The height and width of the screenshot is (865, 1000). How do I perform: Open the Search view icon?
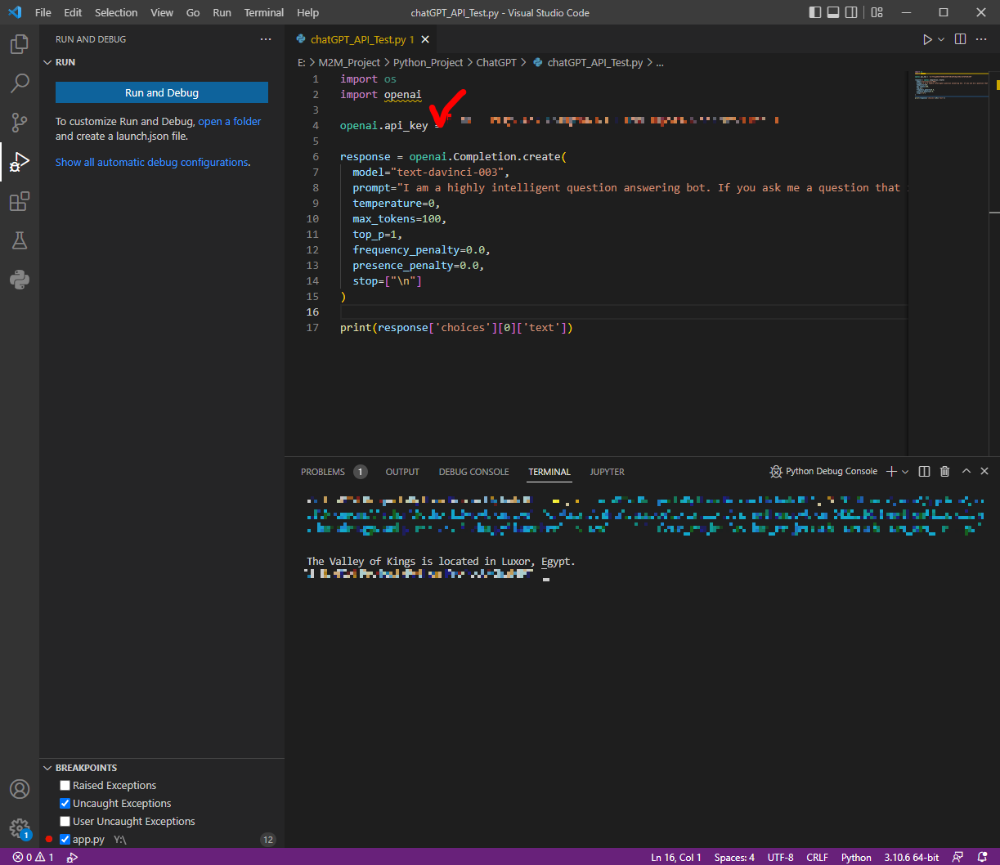point(19,83)
